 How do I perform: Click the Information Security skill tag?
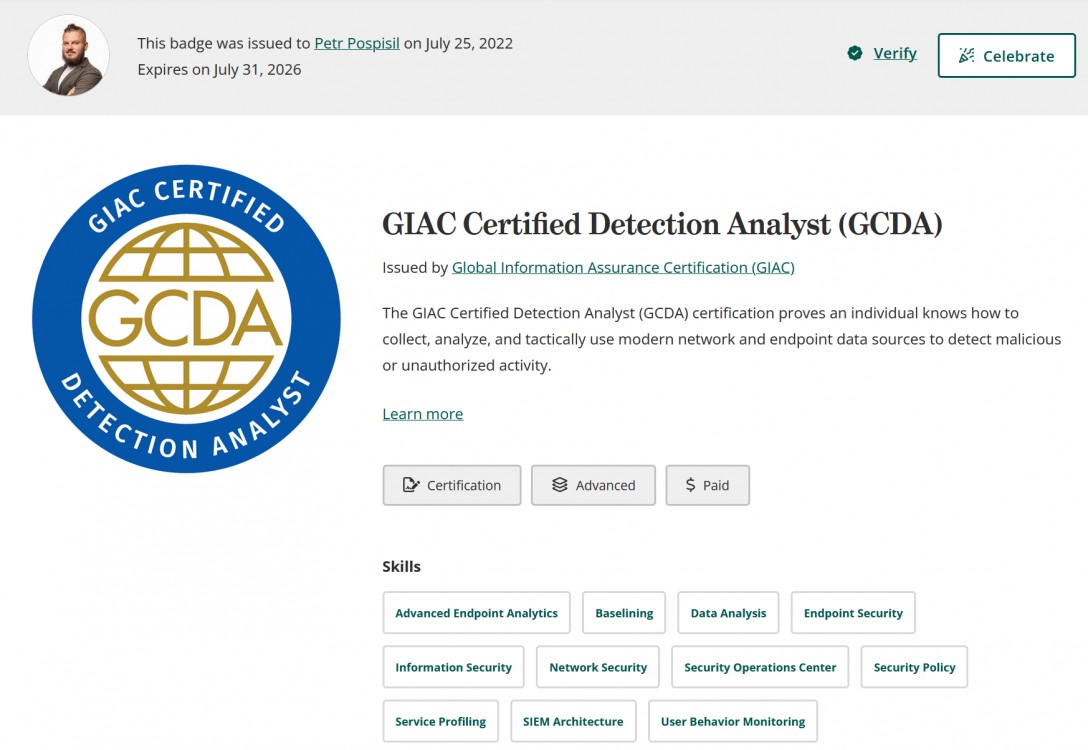tap(453, 667)
